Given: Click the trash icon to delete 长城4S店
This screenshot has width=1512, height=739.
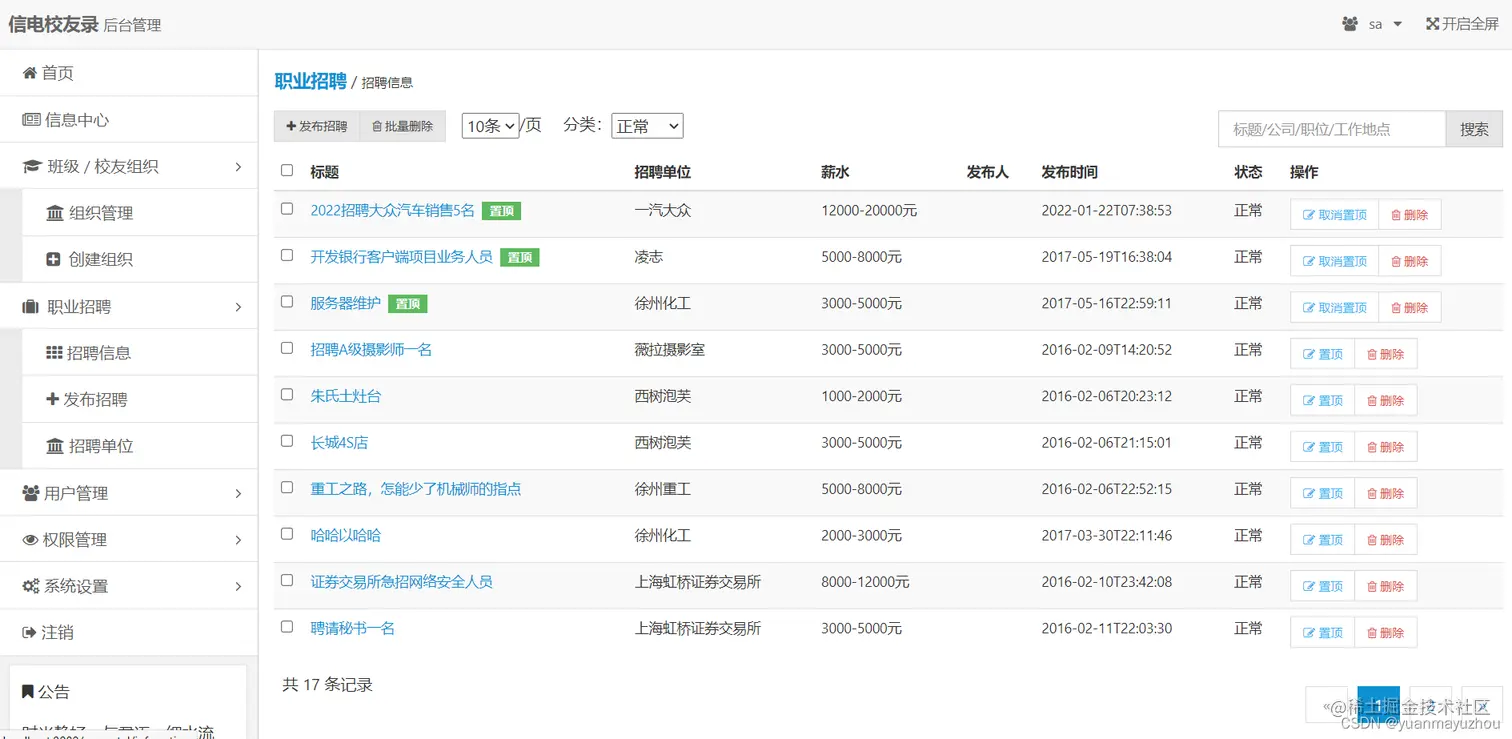Looking at the screenshot, I should tap(1372, 448).
